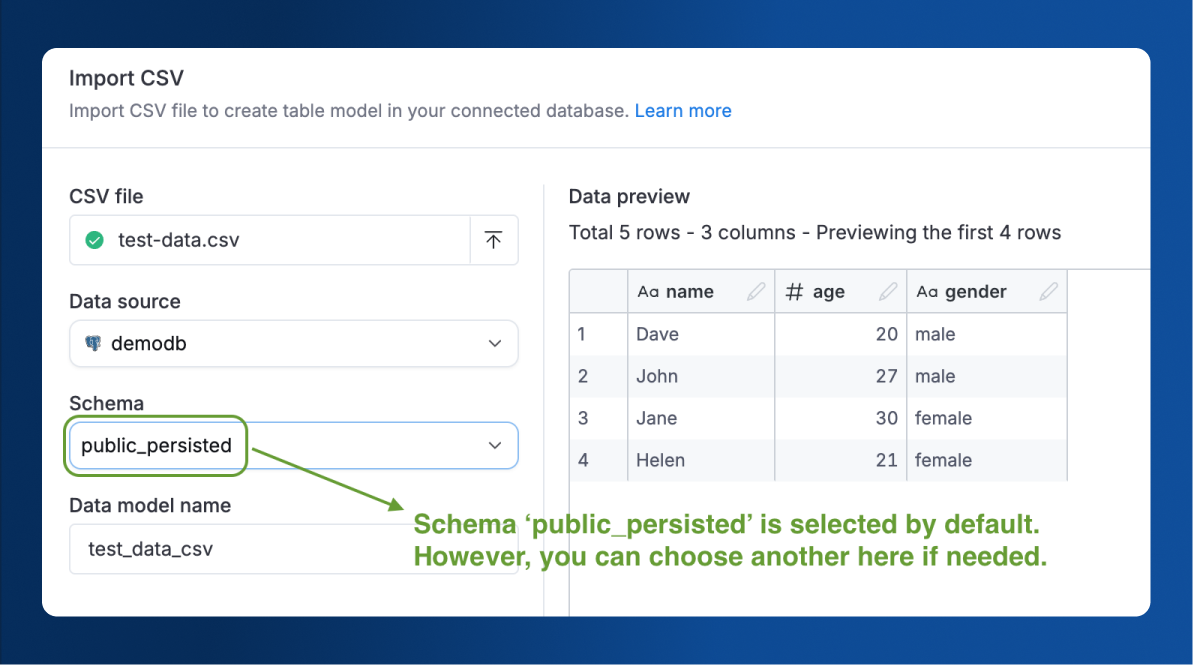1193x665 pixels.
Task: Expand the Schema selector dropdown
Action: tap(494, 445)
